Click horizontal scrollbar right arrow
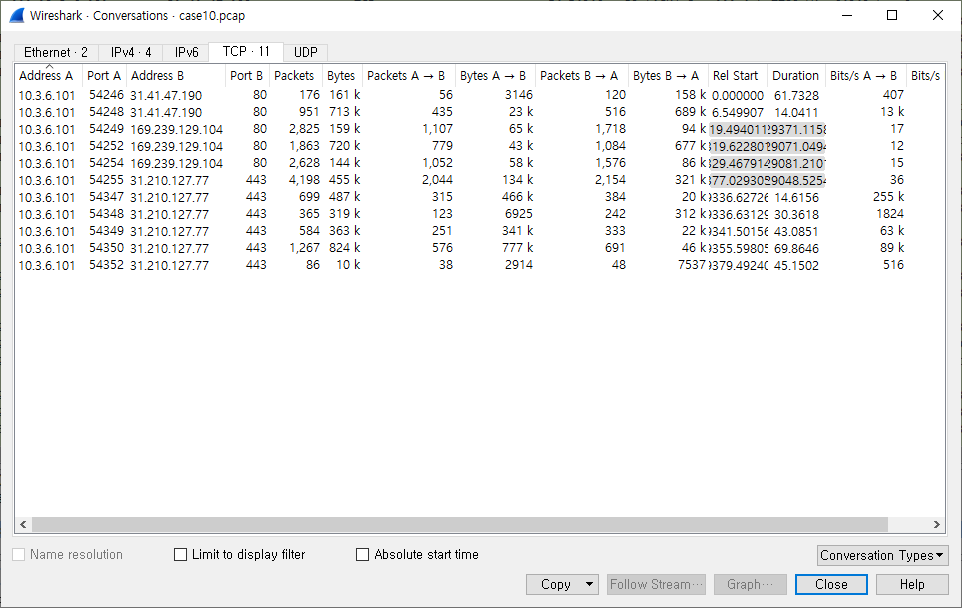This screenshot has height=608, width=962. (936, 525)
